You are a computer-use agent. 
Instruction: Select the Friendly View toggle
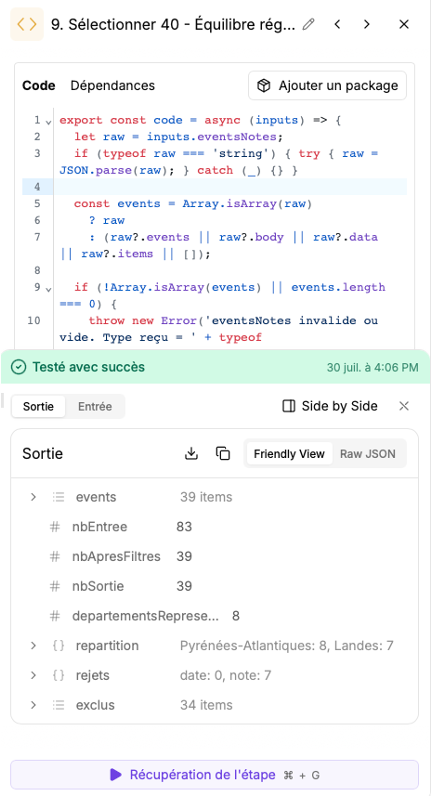click(x=289, y=454)
